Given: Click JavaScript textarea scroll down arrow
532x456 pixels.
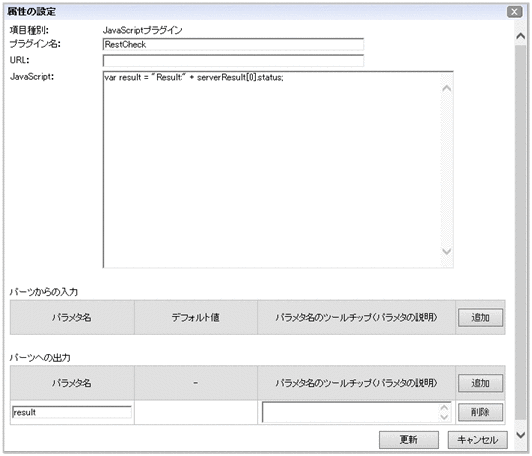Looking at the screenshot, I should 447,251.
